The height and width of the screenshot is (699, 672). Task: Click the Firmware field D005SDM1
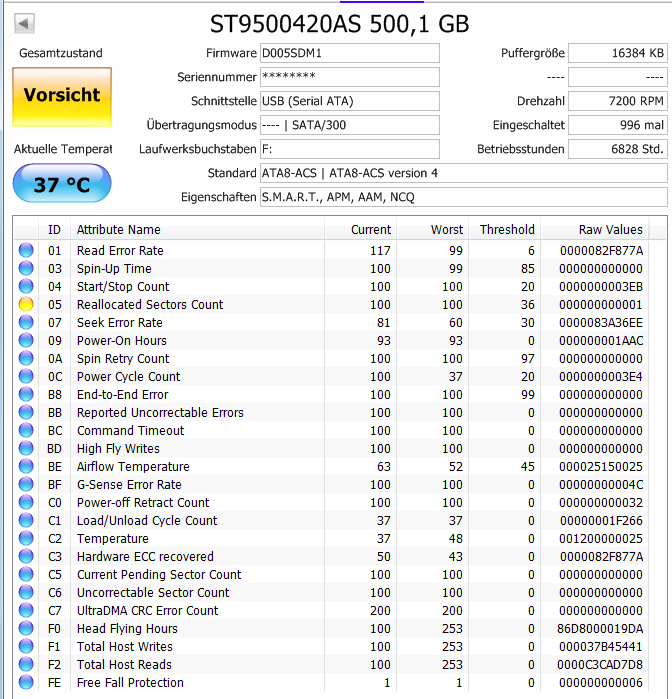click(350, 53)
